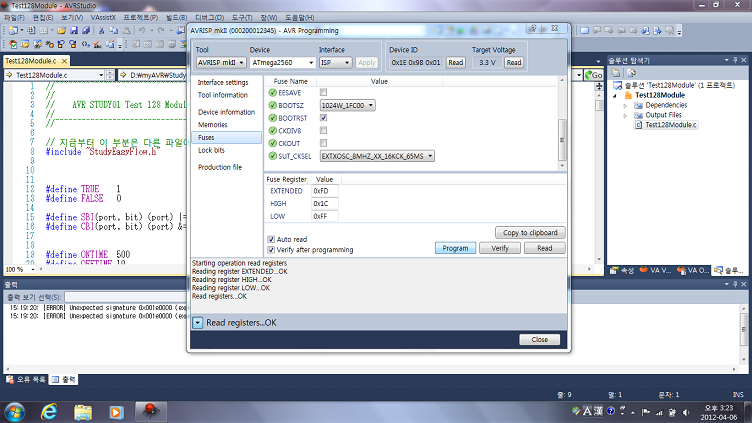Click the Cut scissors icon
This screenshot has width=752, height=423.
pos(102,30)
